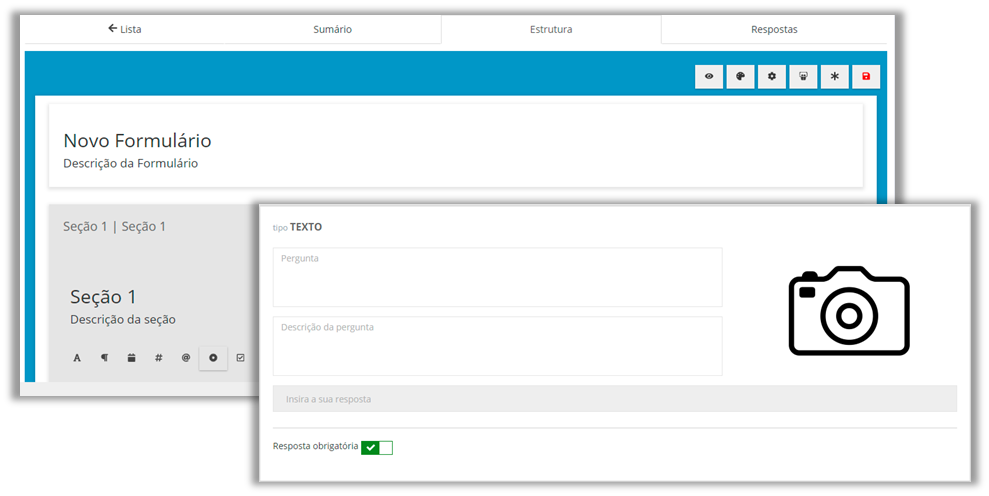Screen dimensions: 989x496
Task: Click the camera image placeholder
Action: click(x=849, y=310)
